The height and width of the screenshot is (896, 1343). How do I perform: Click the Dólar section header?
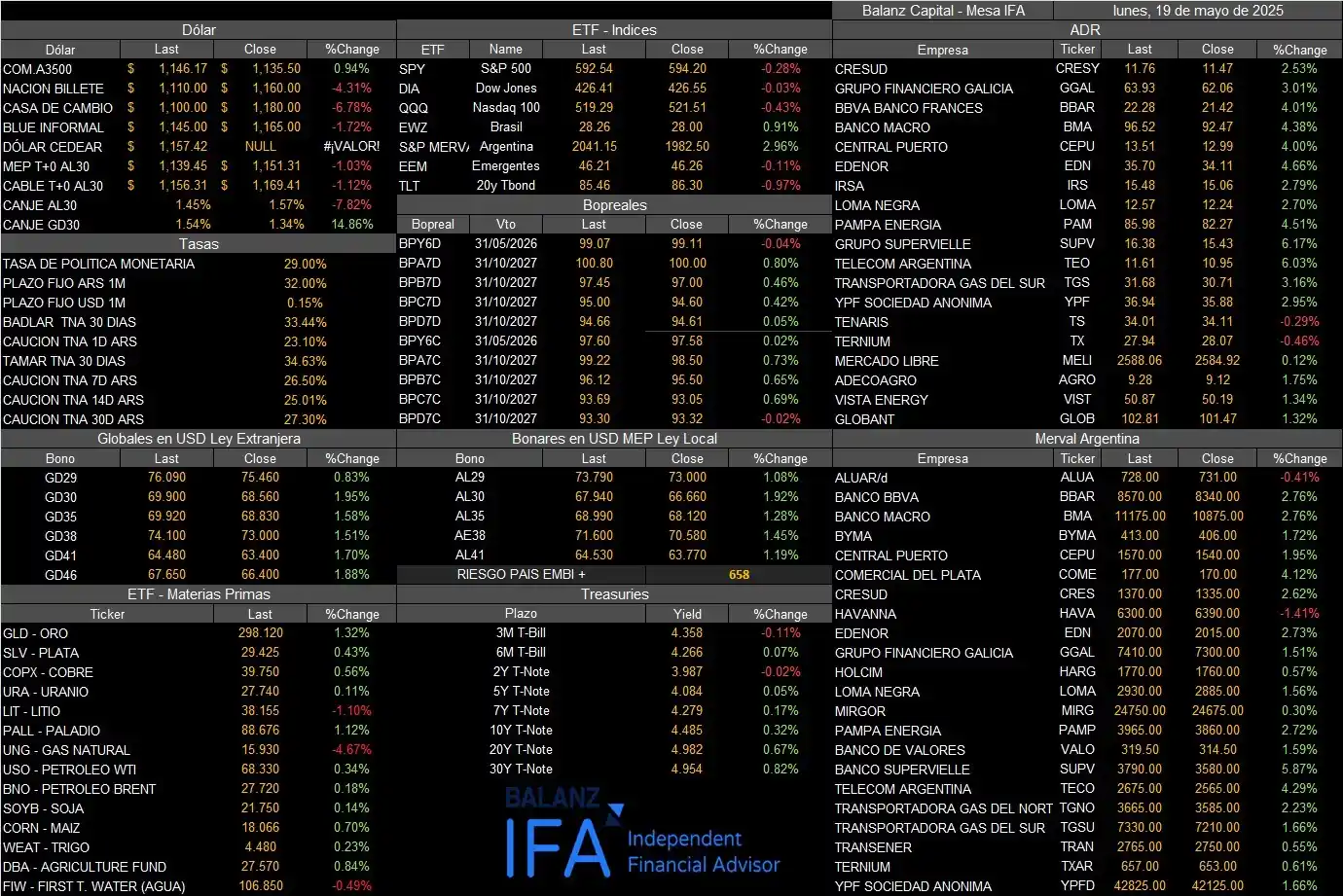click(x=199, y=30)
